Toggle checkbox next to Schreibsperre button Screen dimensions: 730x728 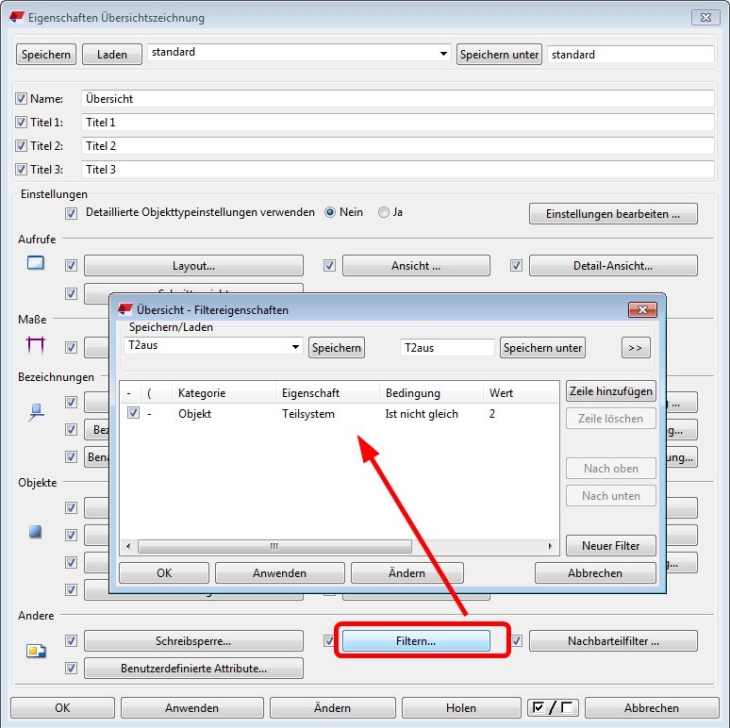coord(71,640)
